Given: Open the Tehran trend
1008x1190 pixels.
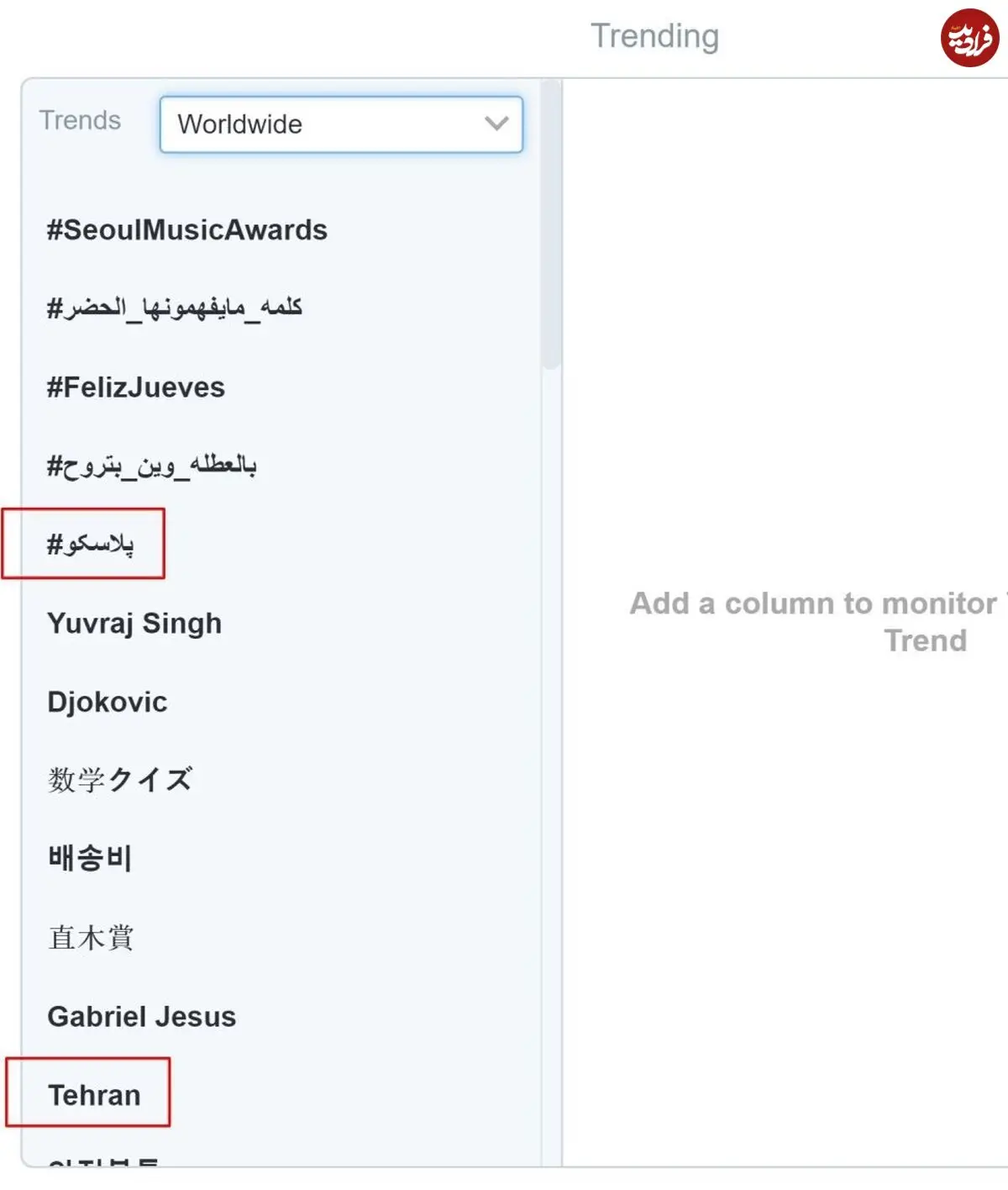Looking at the screenshot, I should (94, 1095).
